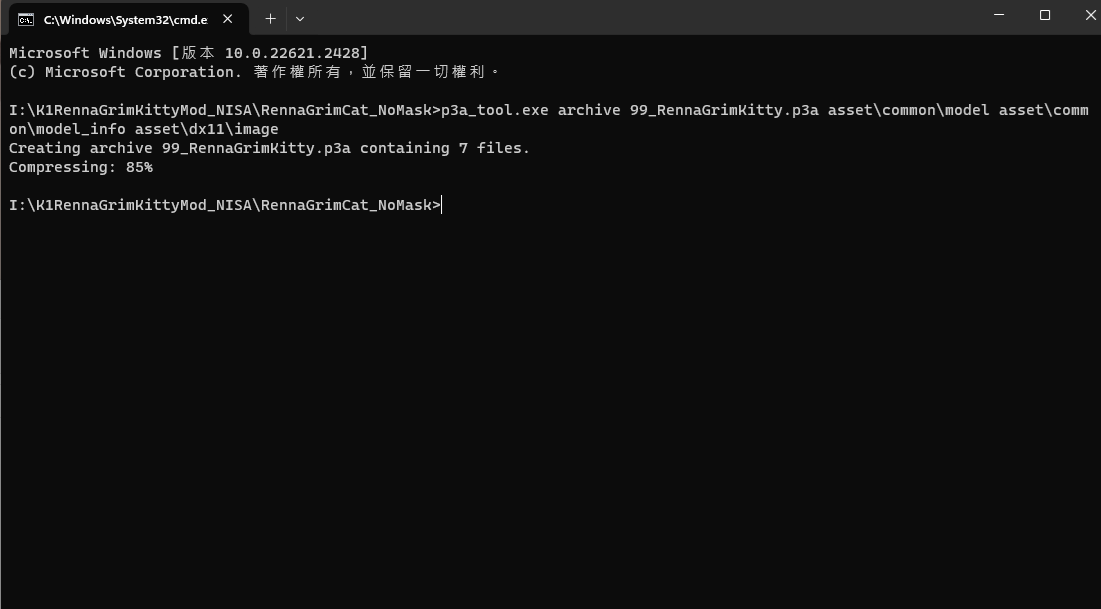Viewport: 1101px width, 609px height.
Task: Minimize the terminal window
Action: [999, 15]
